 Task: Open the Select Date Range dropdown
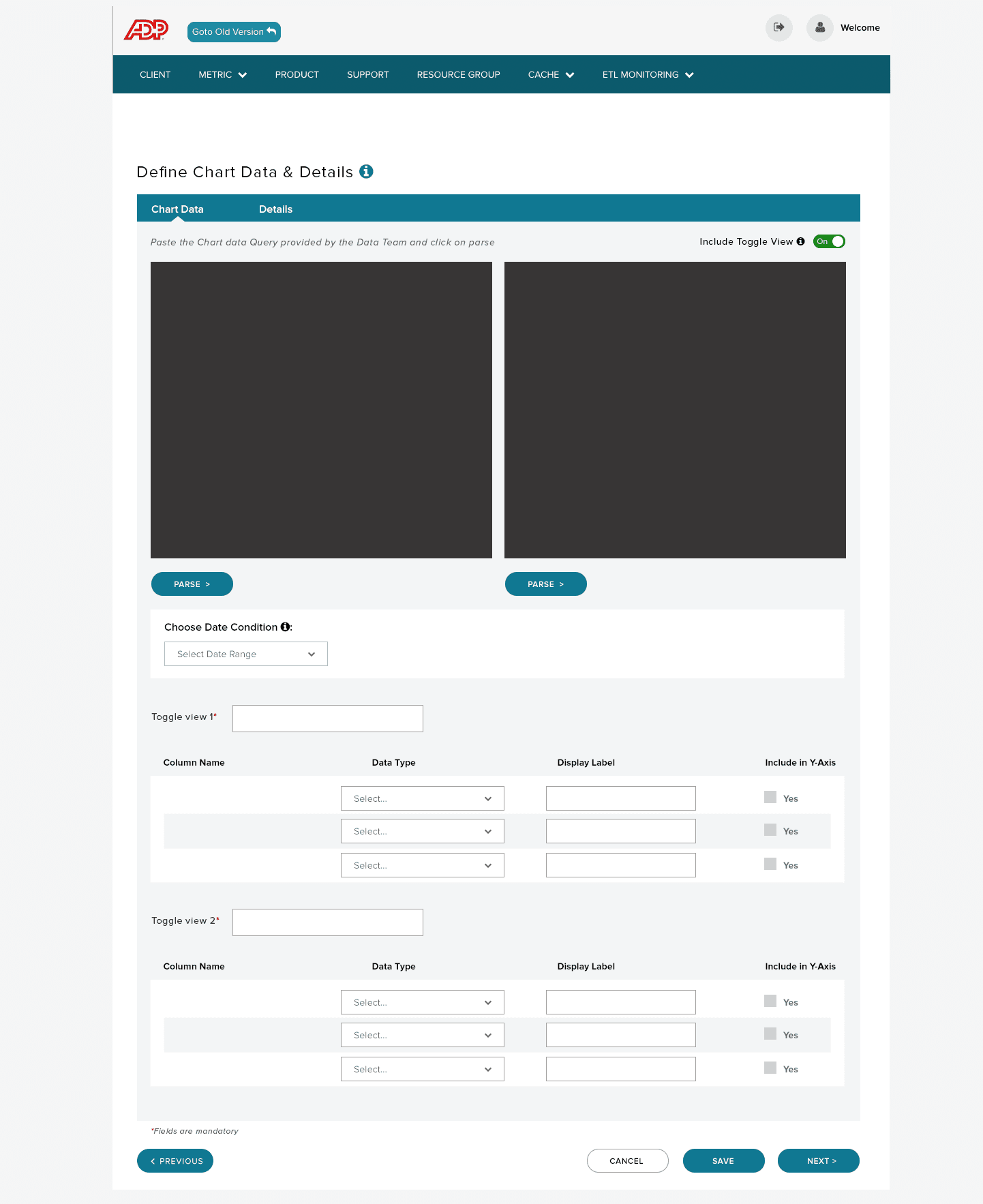[246, 654]
